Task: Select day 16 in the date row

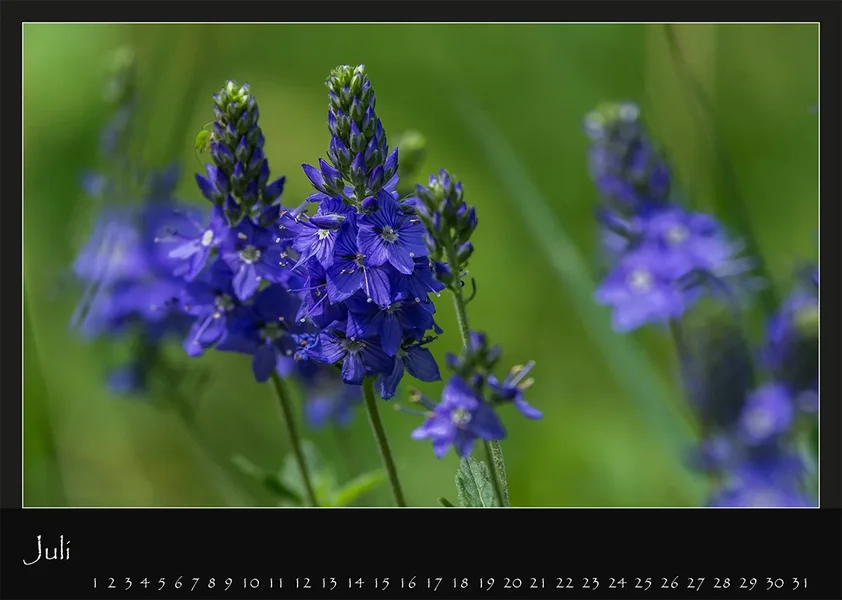Action: click(x=408, y=583)
